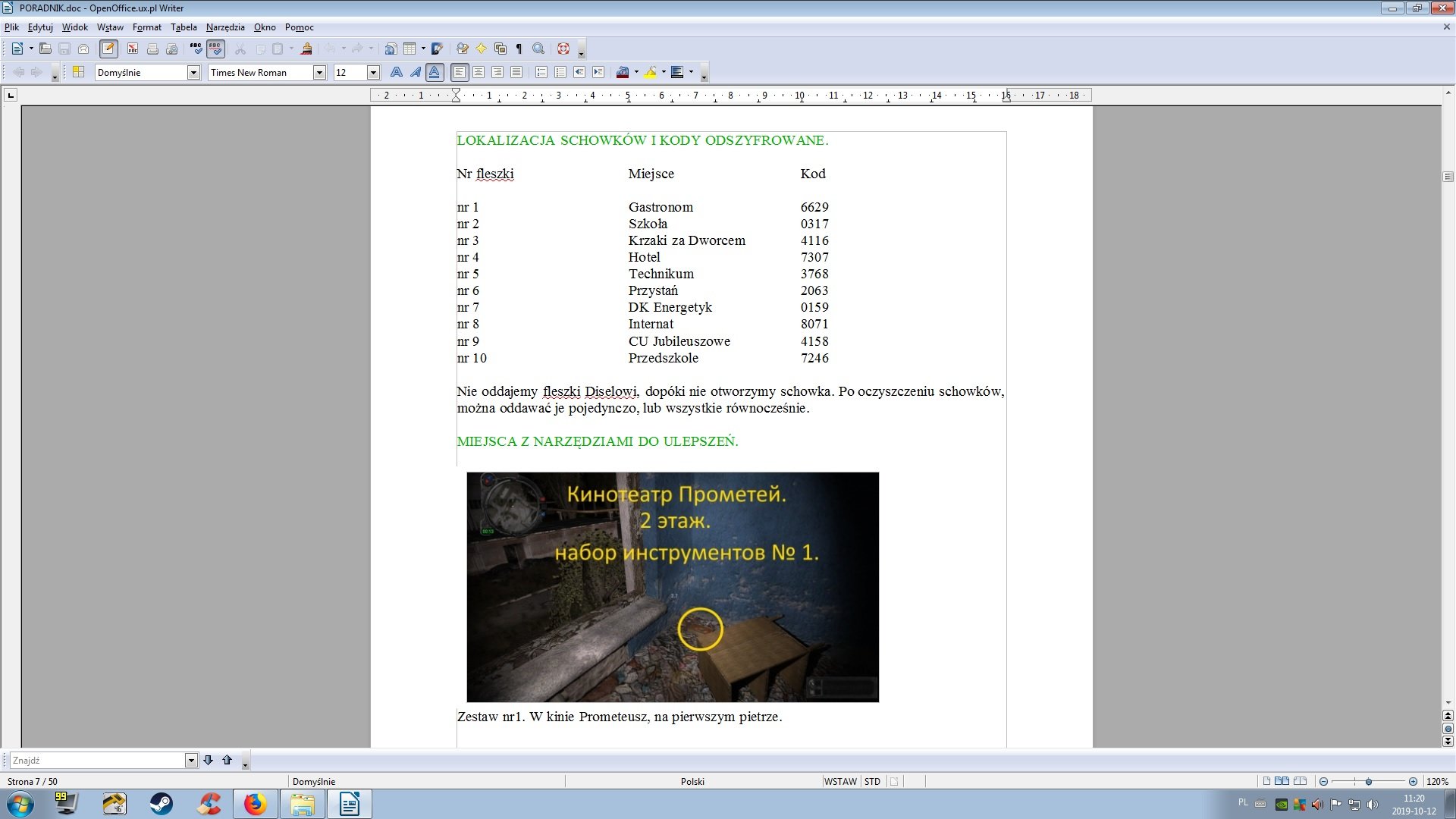Decrease paragraph indent
This screenshot has height=819, width=1456.
(579, 72)
